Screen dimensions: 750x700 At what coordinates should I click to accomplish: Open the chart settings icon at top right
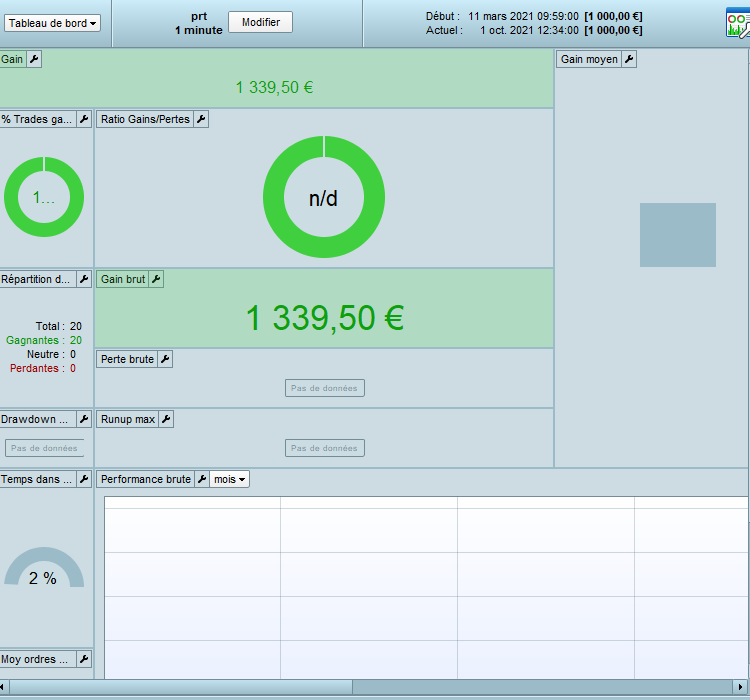coord(738,22)
